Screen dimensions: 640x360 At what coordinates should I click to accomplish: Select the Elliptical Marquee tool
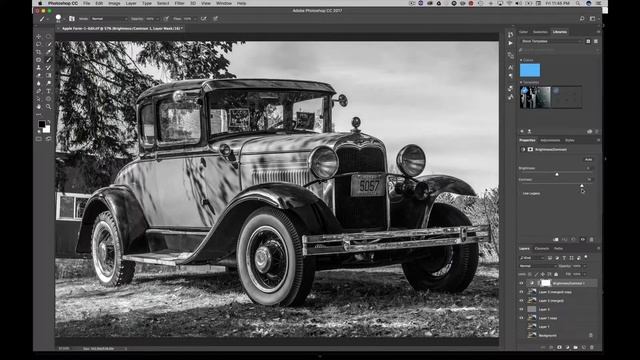tap(49, 36)
